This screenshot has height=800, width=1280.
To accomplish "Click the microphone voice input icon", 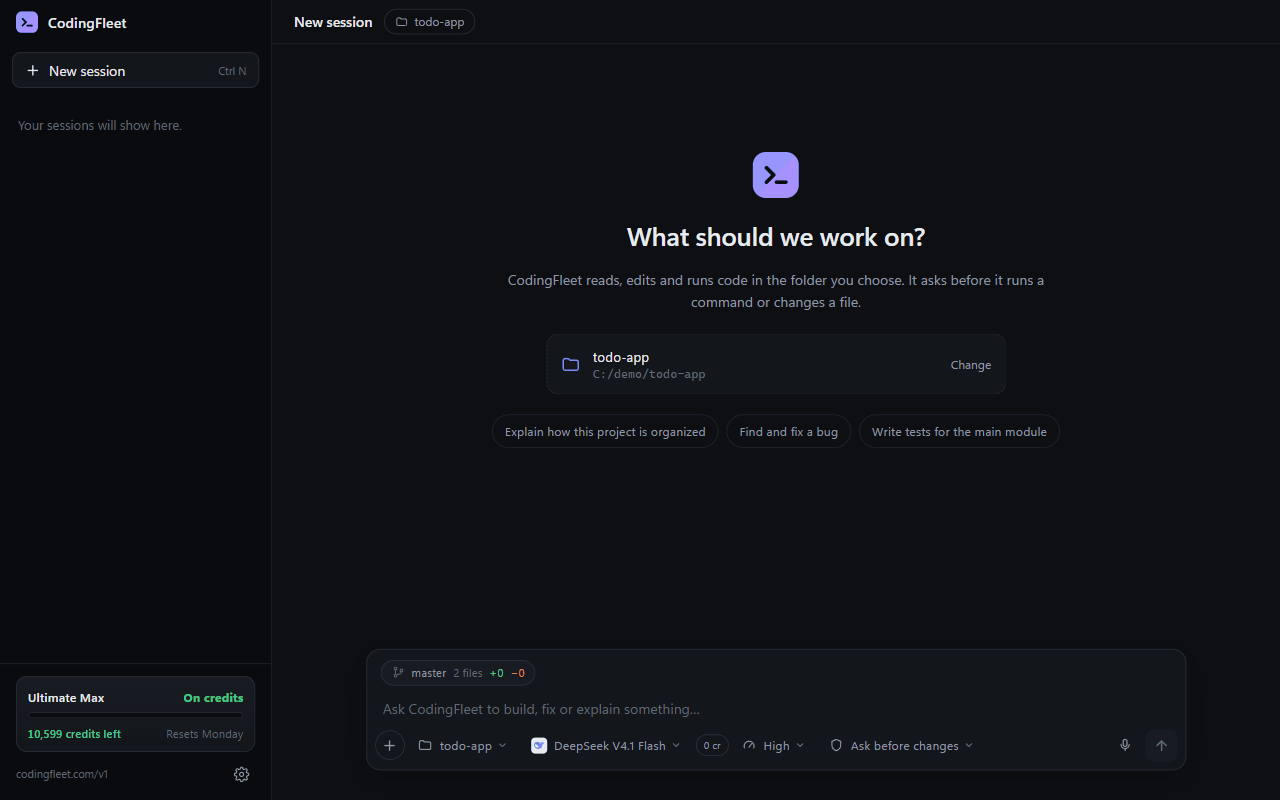I will pos(1125,745).
